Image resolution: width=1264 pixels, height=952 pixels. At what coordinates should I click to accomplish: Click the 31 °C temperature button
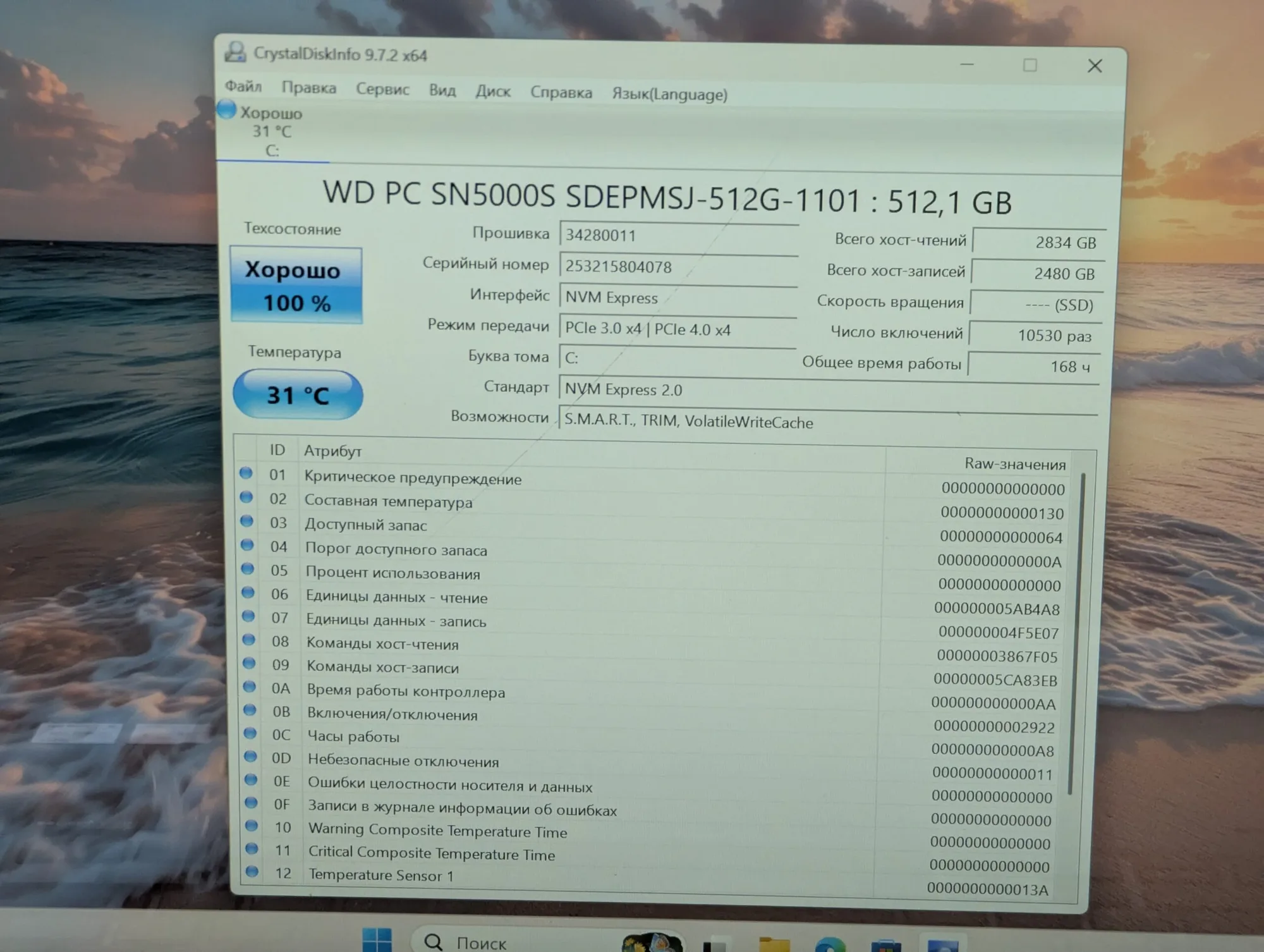pos(298,395)
